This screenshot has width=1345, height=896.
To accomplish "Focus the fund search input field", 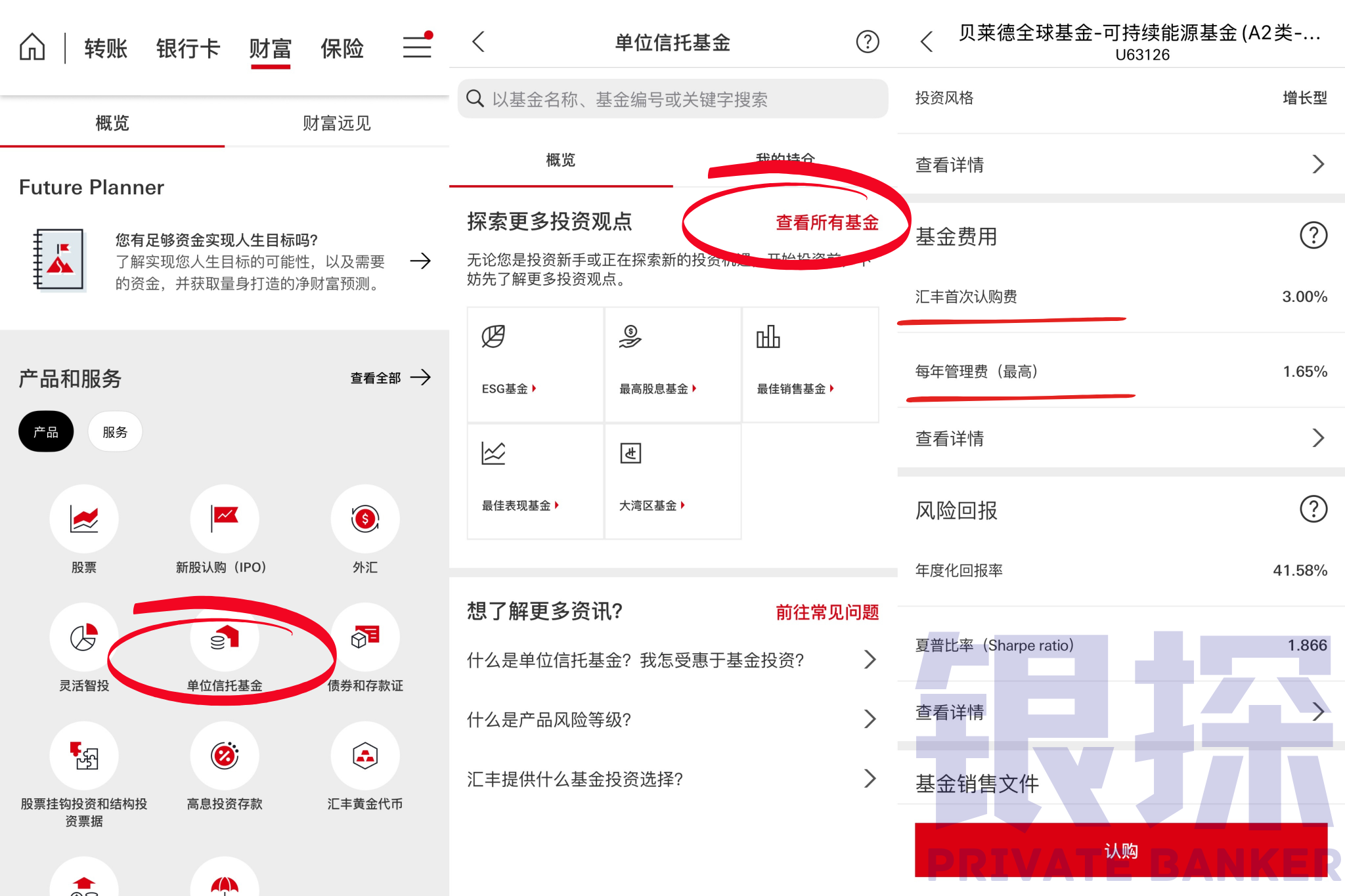I will pos(672,98).
